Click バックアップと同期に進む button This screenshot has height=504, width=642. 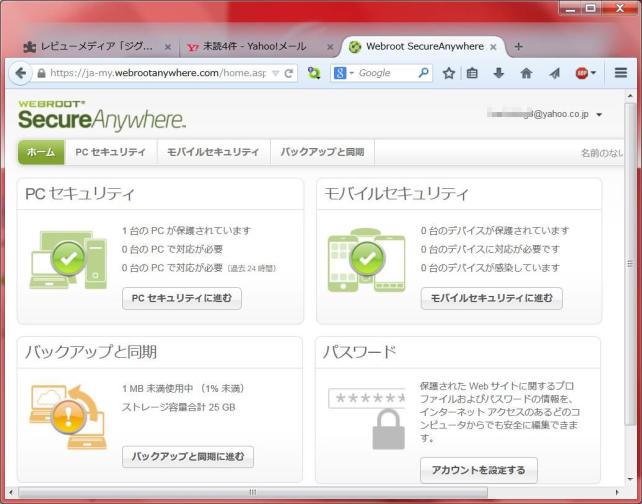click(188, 457)
